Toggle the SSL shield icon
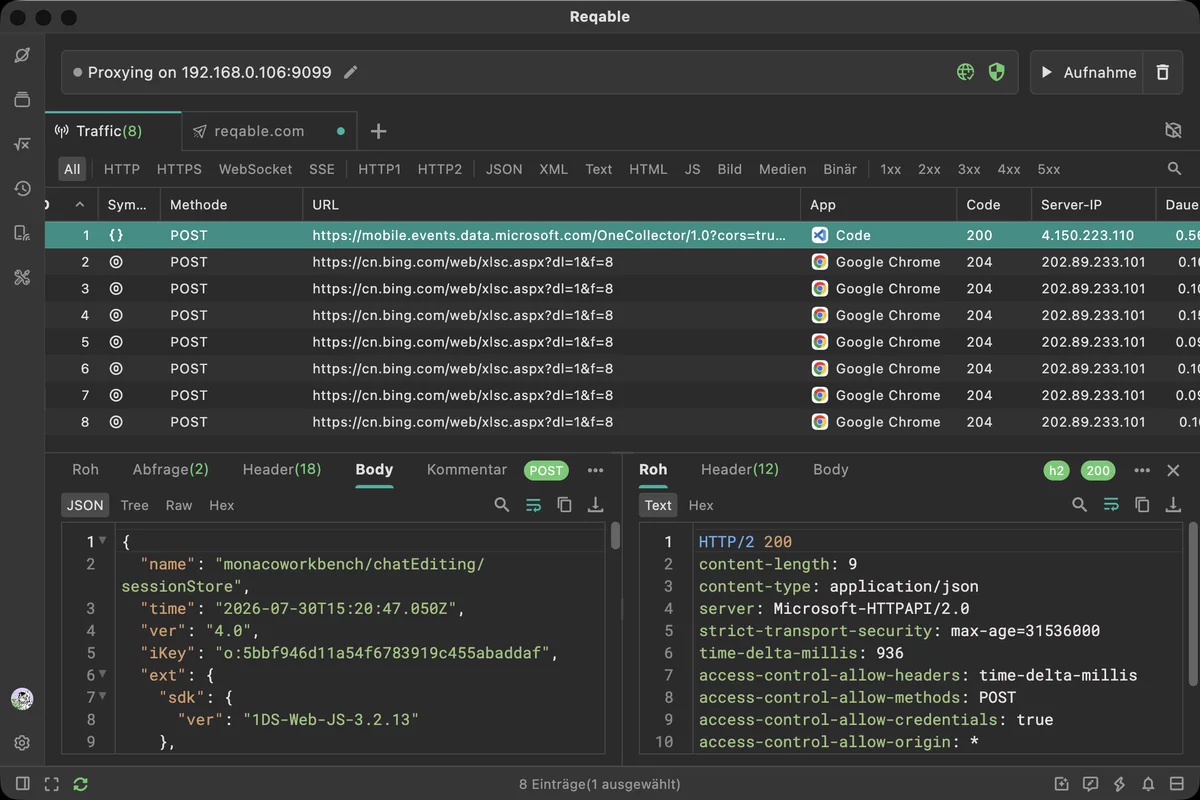 coord(996,72)
